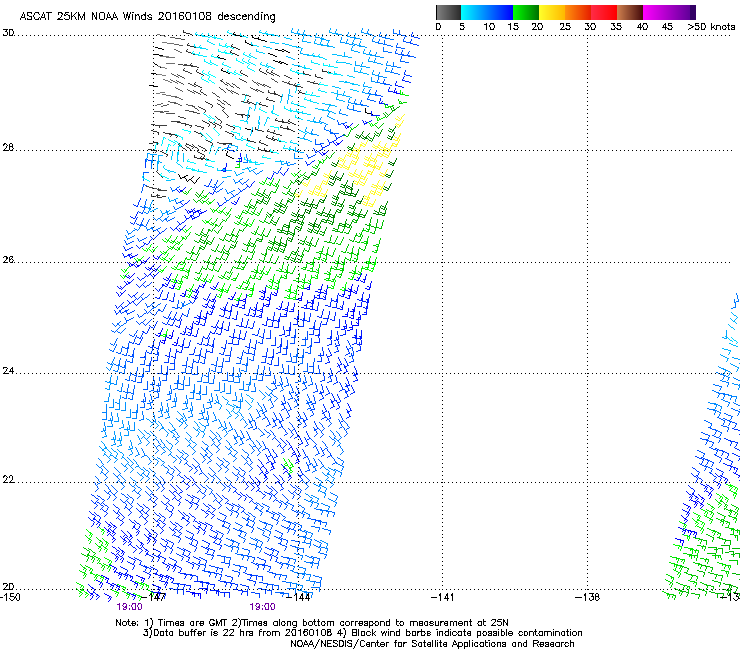Image resolution: width=740 pixels, height=650 pixels.
Task: Click the magenta 40-45 knots legend swatch
Action: pos(656,12)
